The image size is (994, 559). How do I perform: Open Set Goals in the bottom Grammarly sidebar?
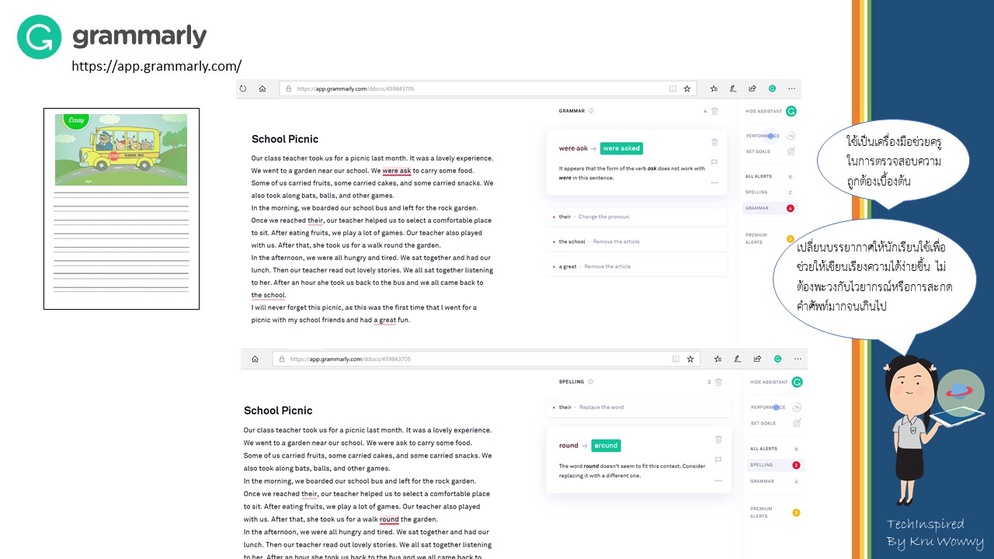pos(775,423)
